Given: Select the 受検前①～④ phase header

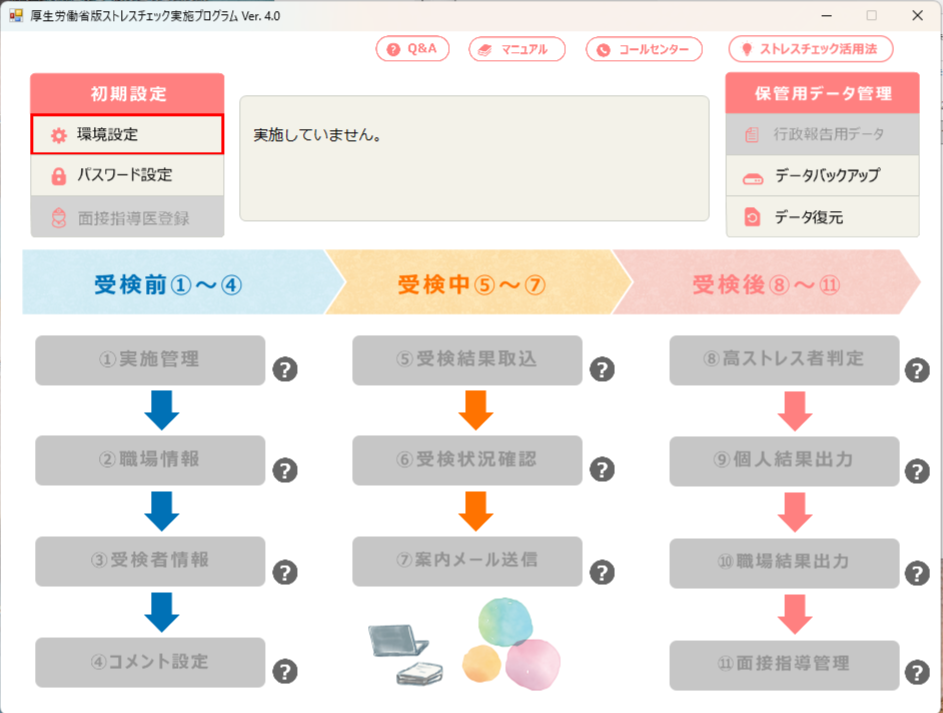Looking at the screenshot, I should 170,284.
